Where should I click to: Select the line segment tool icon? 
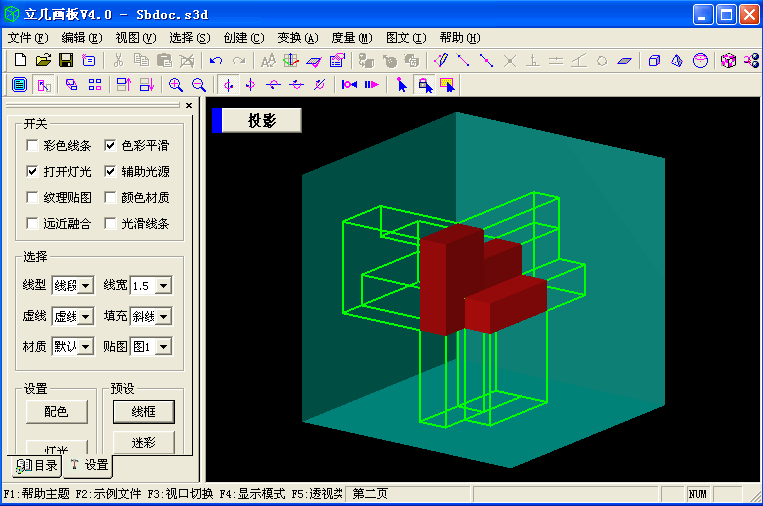463,60
